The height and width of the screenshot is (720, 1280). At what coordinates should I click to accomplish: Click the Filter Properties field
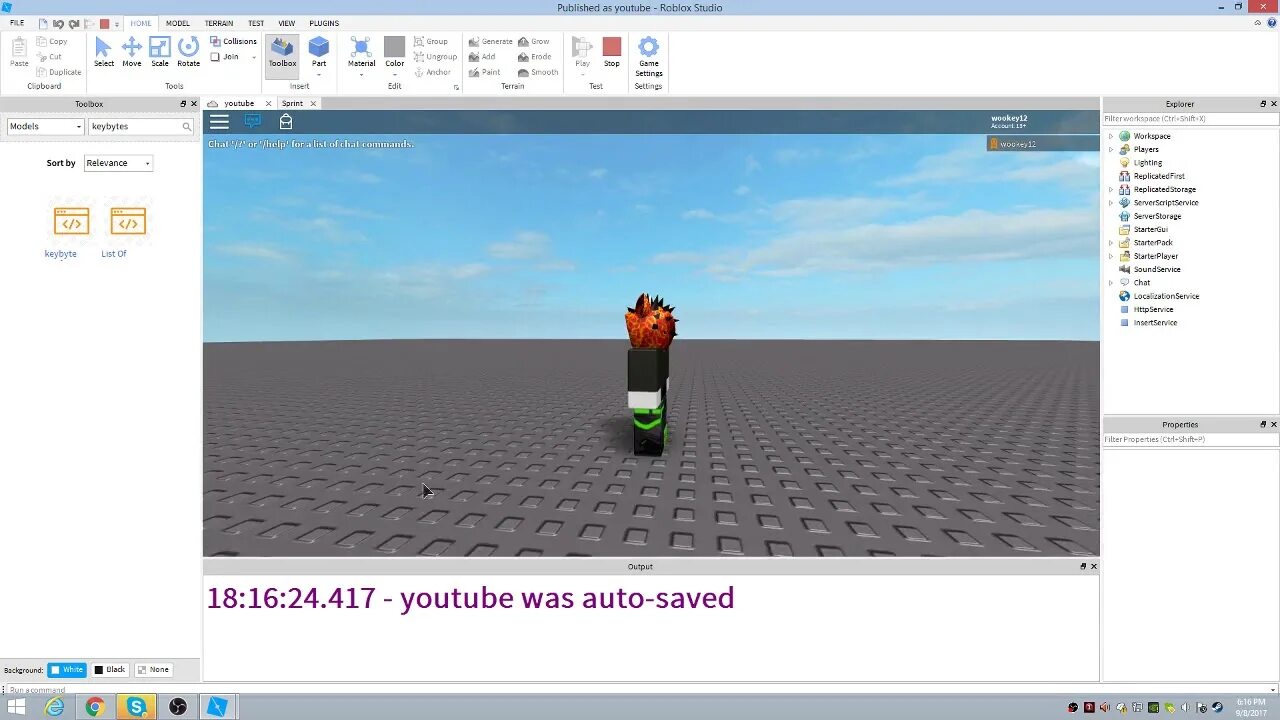1190,440
